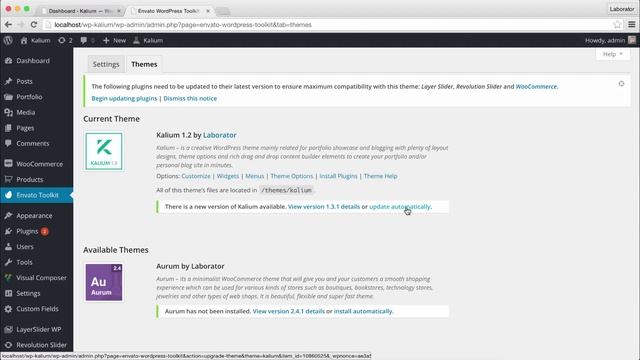
Task: Click the Visual Composer sidebar icon
Action: tap(8, 278)
